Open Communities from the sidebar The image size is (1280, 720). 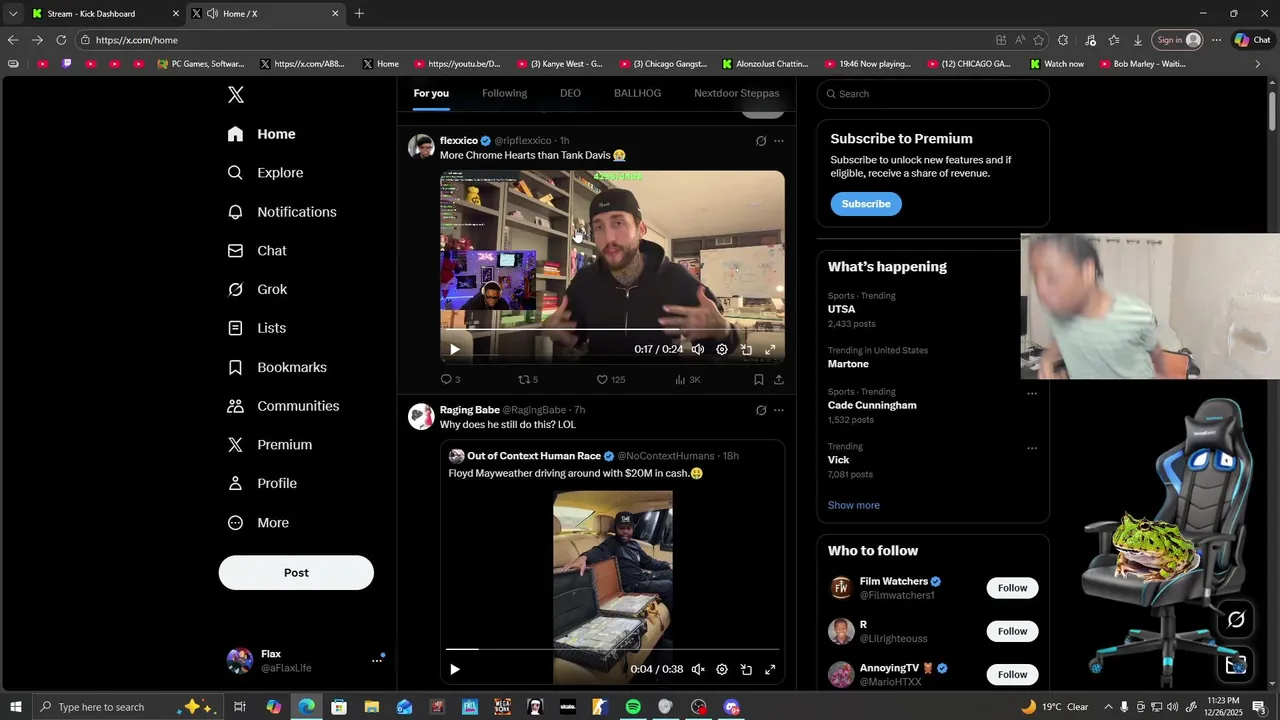[x=283, y=406]
